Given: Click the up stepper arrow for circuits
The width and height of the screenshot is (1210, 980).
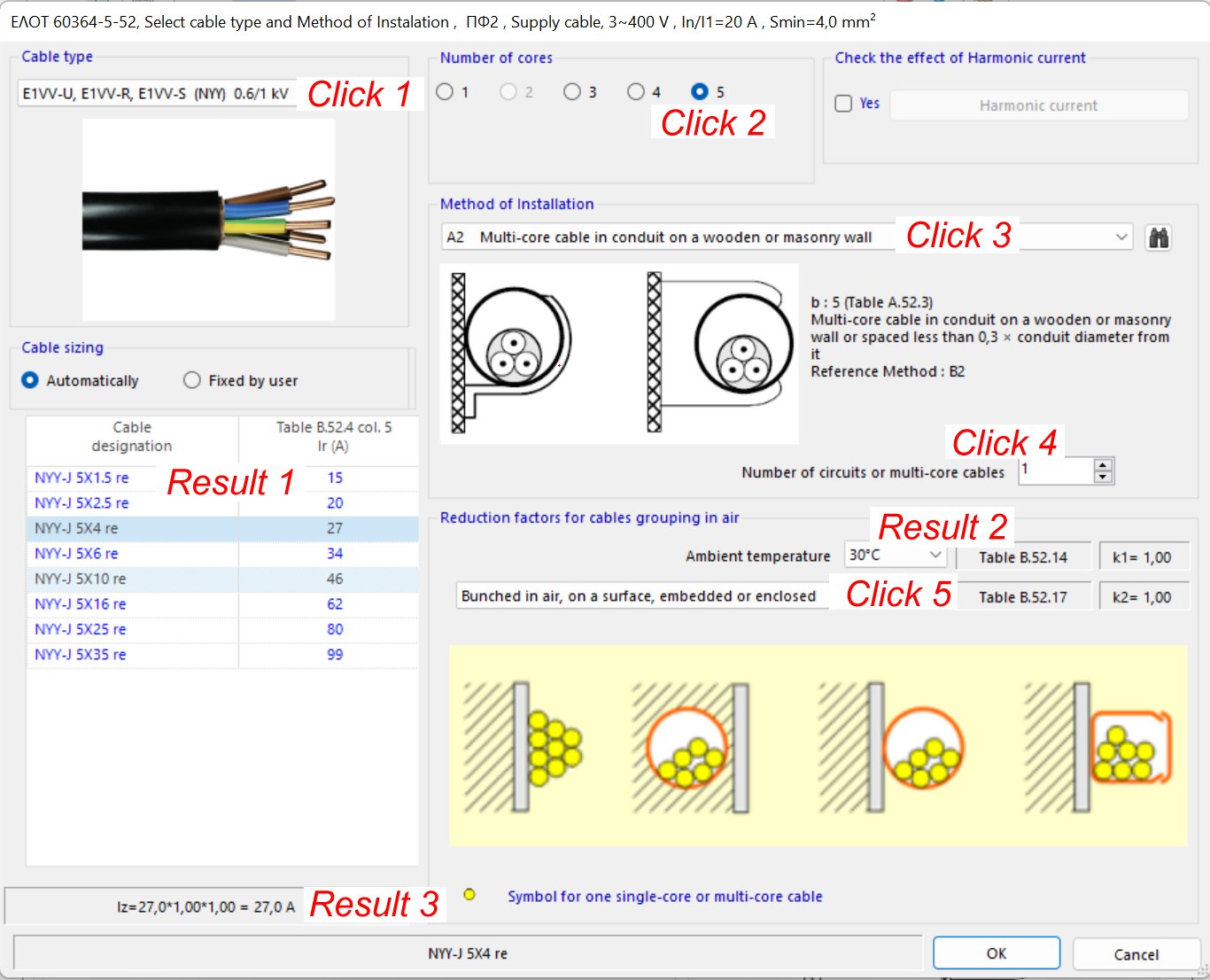Looking at the screenshot, I should click(x=1102, y=465).
